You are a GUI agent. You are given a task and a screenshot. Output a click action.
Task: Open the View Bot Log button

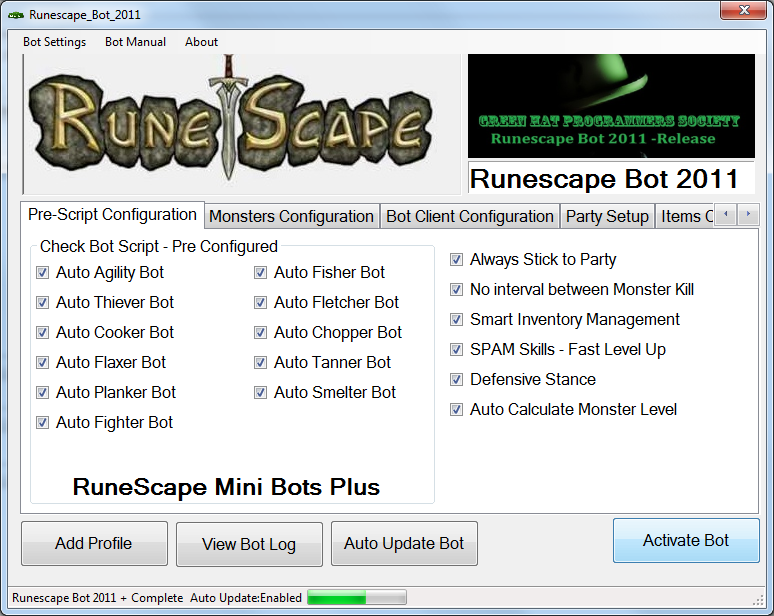coord(249,544)
